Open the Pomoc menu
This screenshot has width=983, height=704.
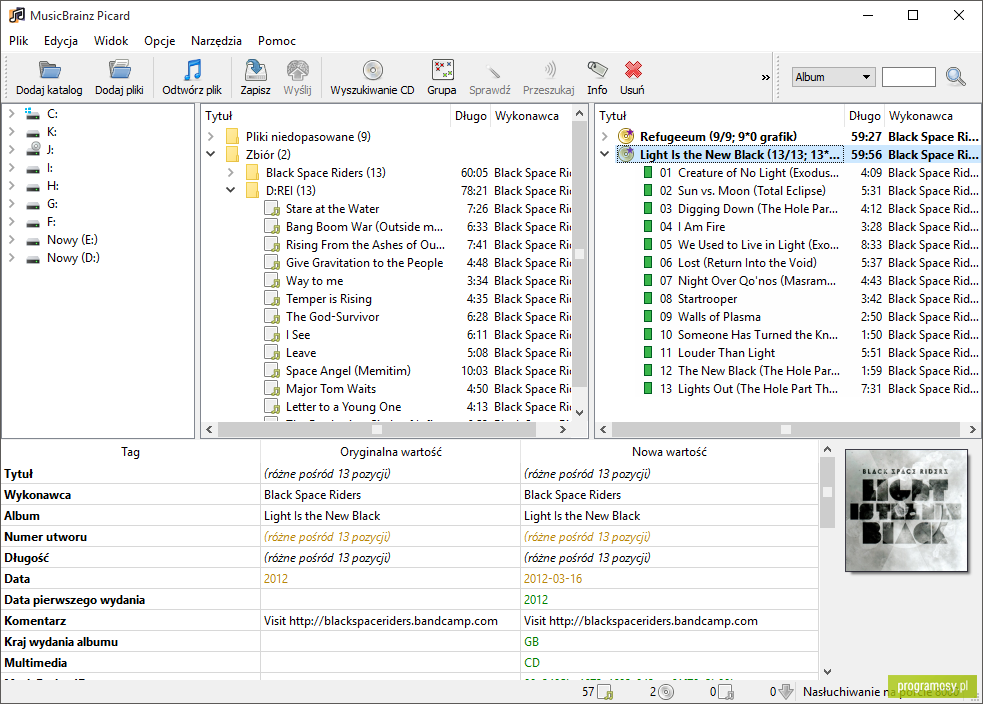[x=276, y=41]
